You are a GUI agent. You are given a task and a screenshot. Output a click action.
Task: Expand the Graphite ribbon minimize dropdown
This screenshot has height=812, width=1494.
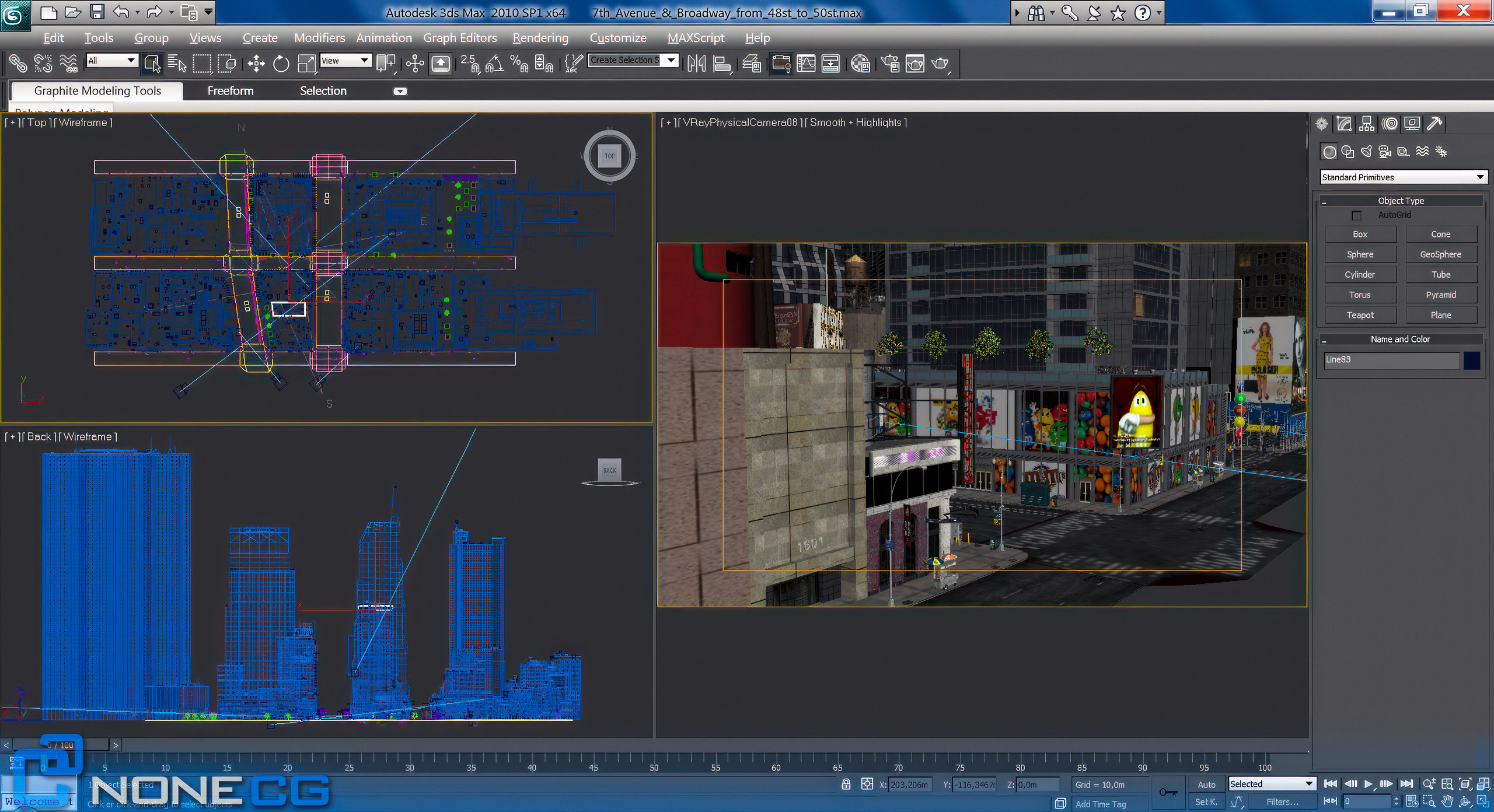[x=400, y=91]
